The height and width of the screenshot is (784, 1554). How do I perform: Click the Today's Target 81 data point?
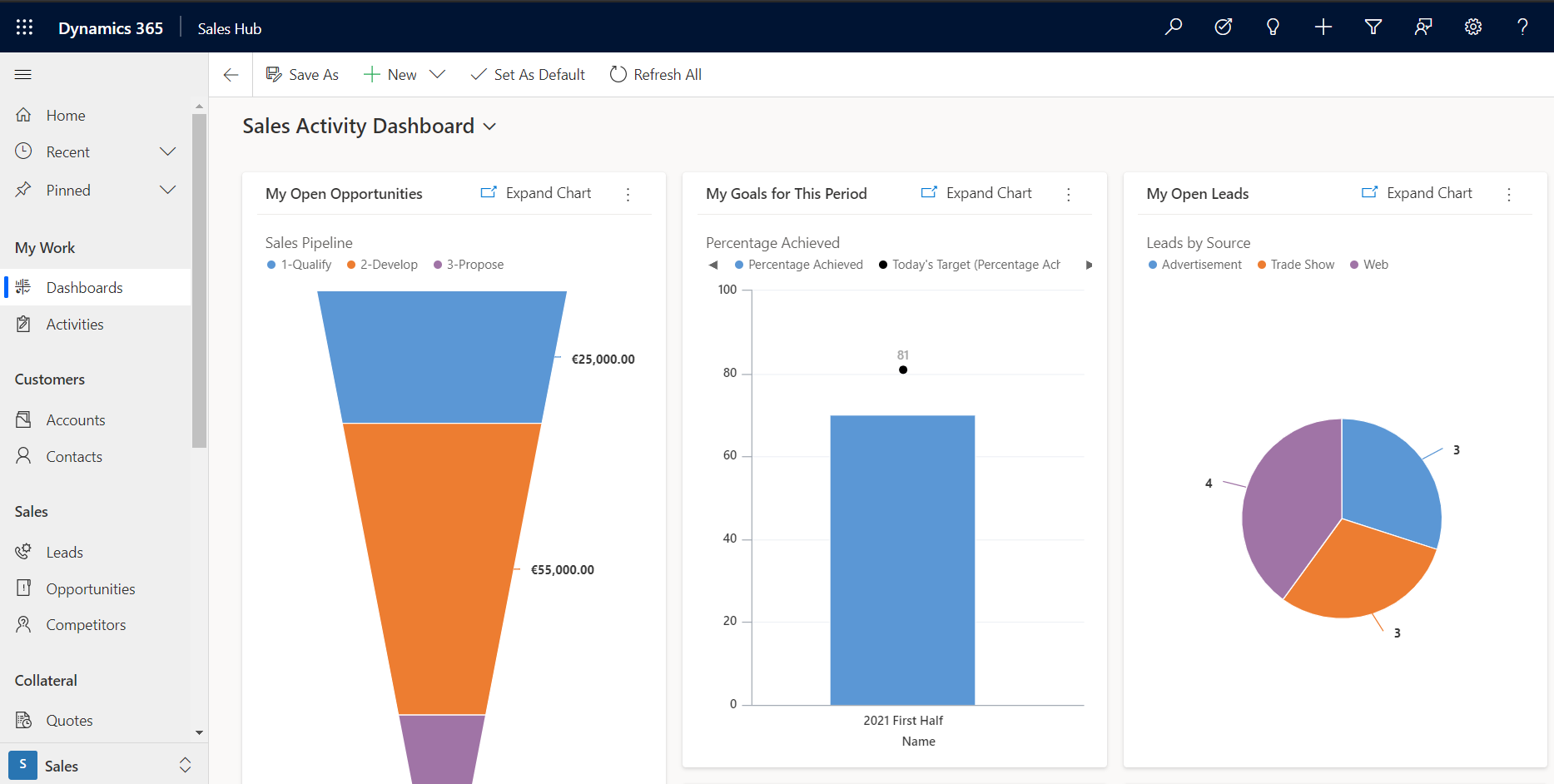903,370
